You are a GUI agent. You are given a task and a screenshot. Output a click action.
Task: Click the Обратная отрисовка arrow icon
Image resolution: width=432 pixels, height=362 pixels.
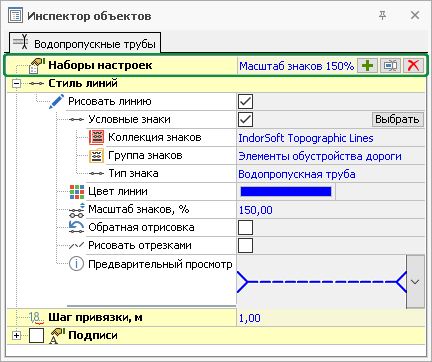pos(76,227)
